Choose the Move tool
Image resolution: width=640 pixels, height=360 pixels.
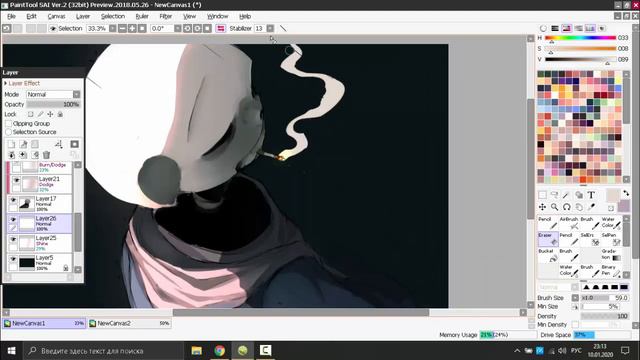(x=542, y=207)
